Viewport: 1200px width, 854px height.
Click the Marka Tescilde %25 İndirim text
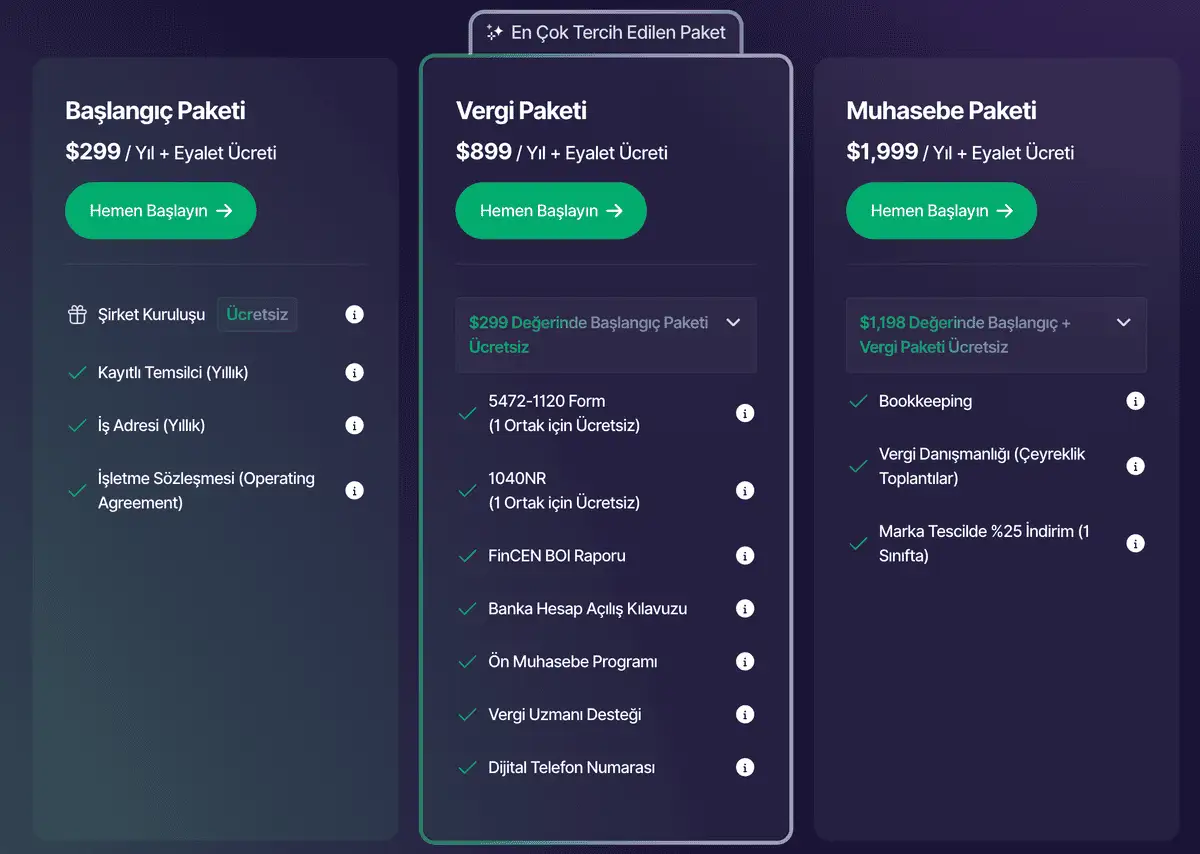pyautogui.click(x=984, y=543)
